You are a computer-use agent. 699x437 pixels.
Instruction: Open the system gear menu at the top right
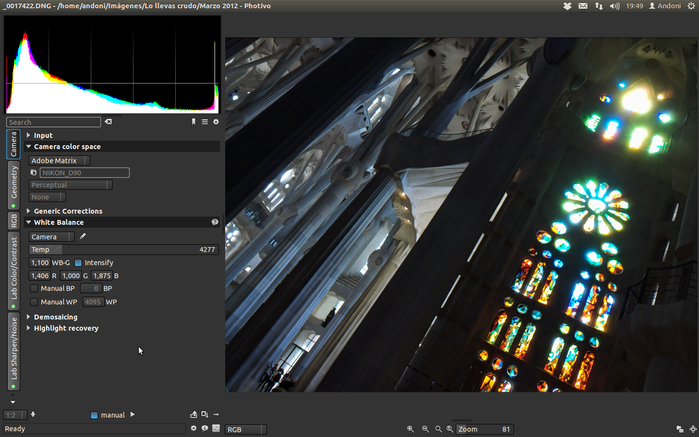(x=691, y=6)
